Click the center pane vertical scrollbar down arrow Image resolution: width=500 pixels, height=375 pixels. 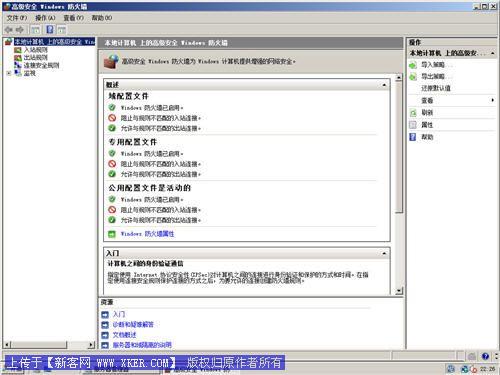point(399,291)
